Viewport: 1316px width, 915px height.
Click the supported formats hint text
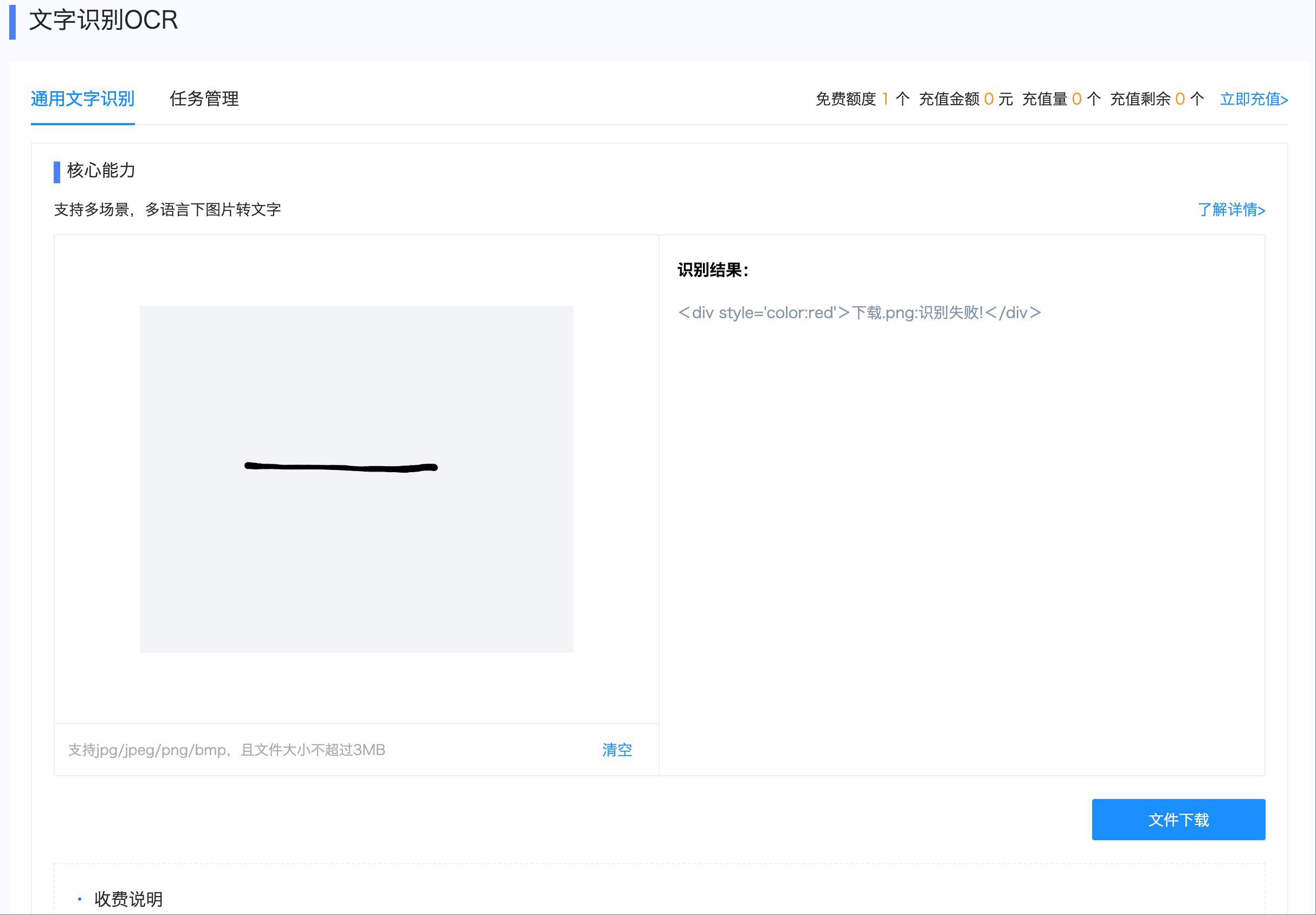click(x=227, y=749)
